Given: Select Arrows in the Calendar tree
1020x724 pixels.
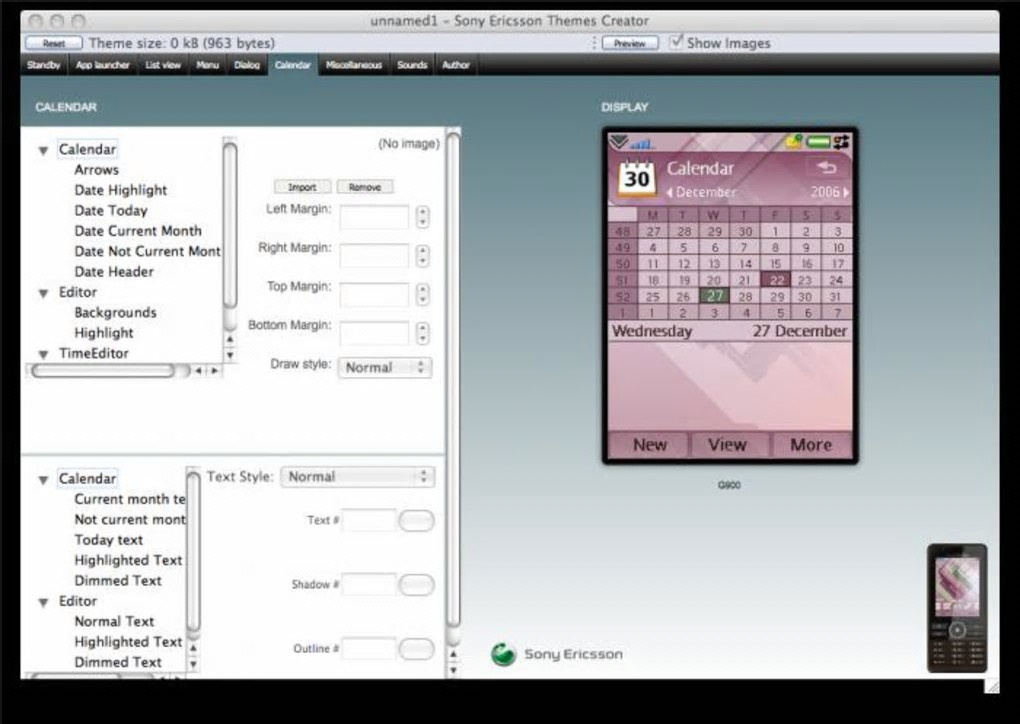Looking at the screenshot, I should tap(96, 170).
